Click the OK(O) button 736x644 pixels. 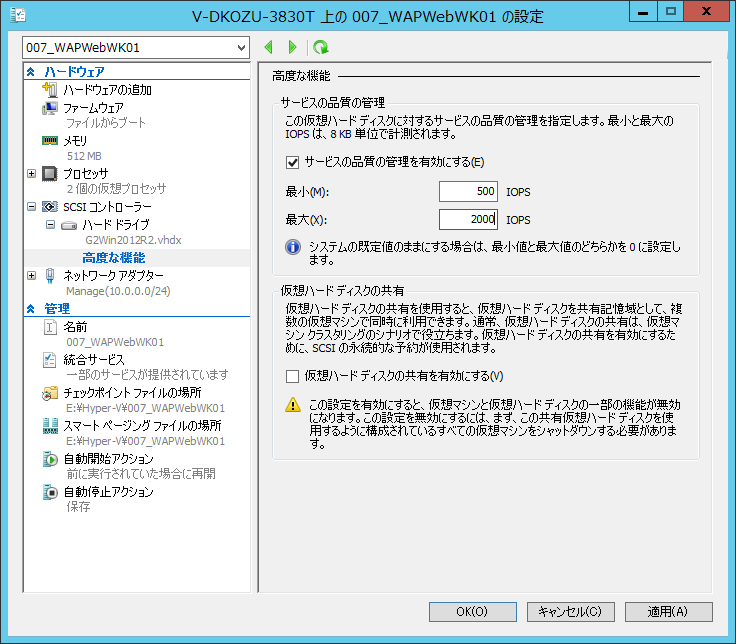coord(473,612)
